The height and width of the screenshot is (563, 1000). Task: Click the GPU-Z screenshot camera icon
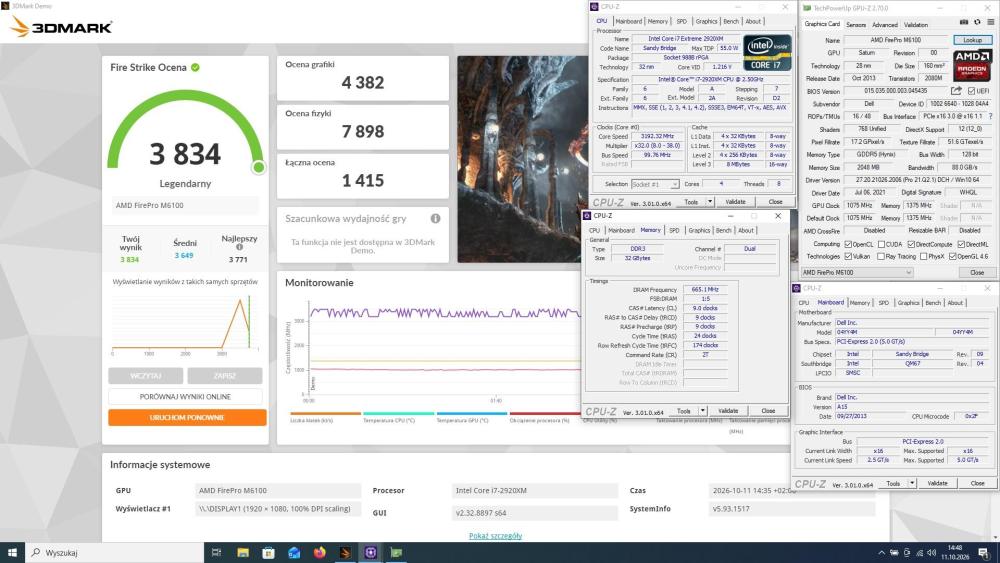pos(964,22)
